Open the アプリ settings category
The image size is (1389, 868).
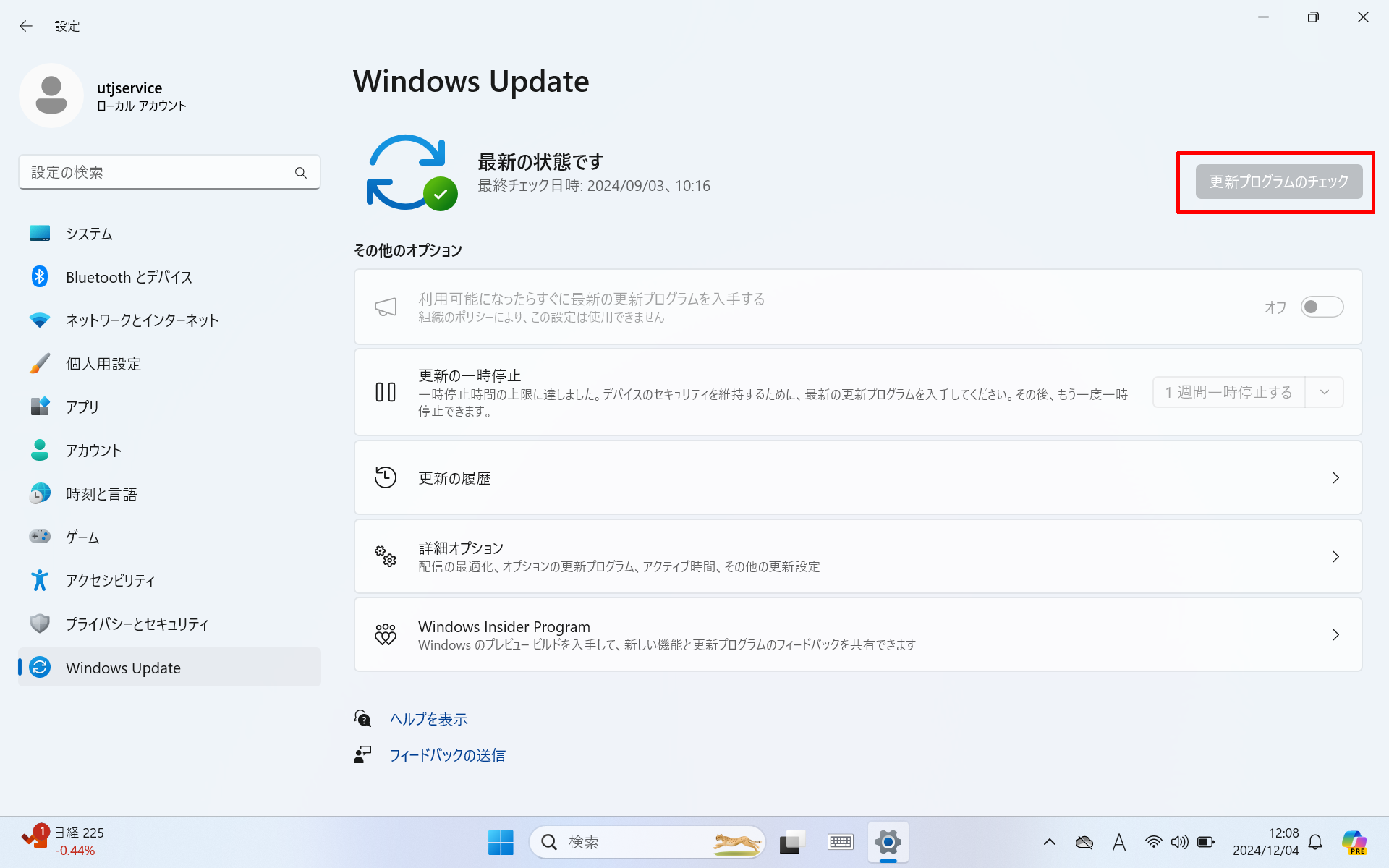tap(169, 407)
